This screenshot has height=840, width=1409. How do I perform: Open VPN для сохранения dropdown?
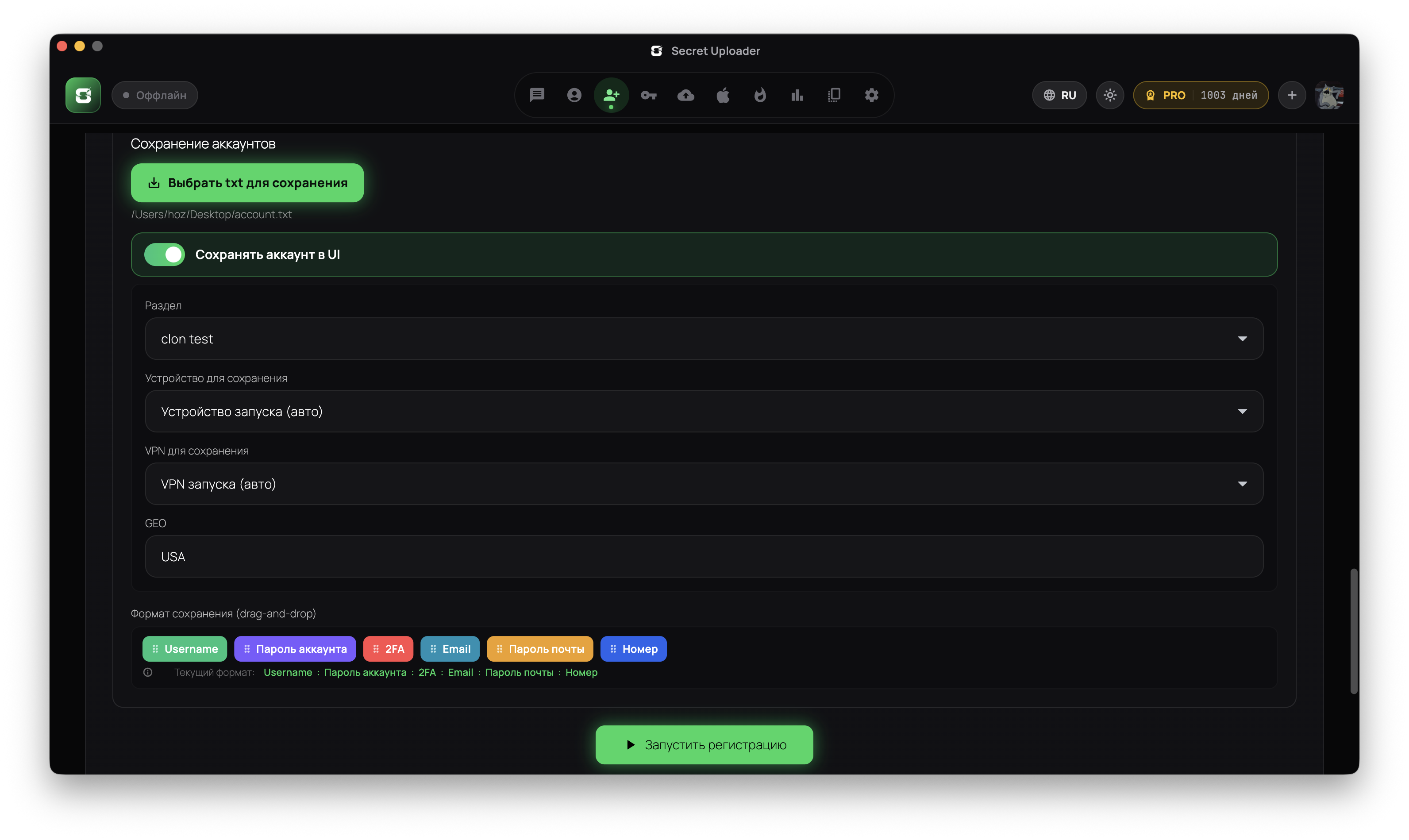704,483
